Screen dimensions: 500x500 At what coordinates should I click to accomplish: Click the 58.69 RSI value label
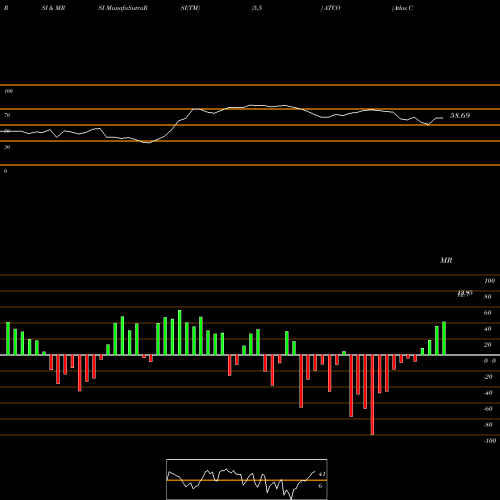click(460, 116)
